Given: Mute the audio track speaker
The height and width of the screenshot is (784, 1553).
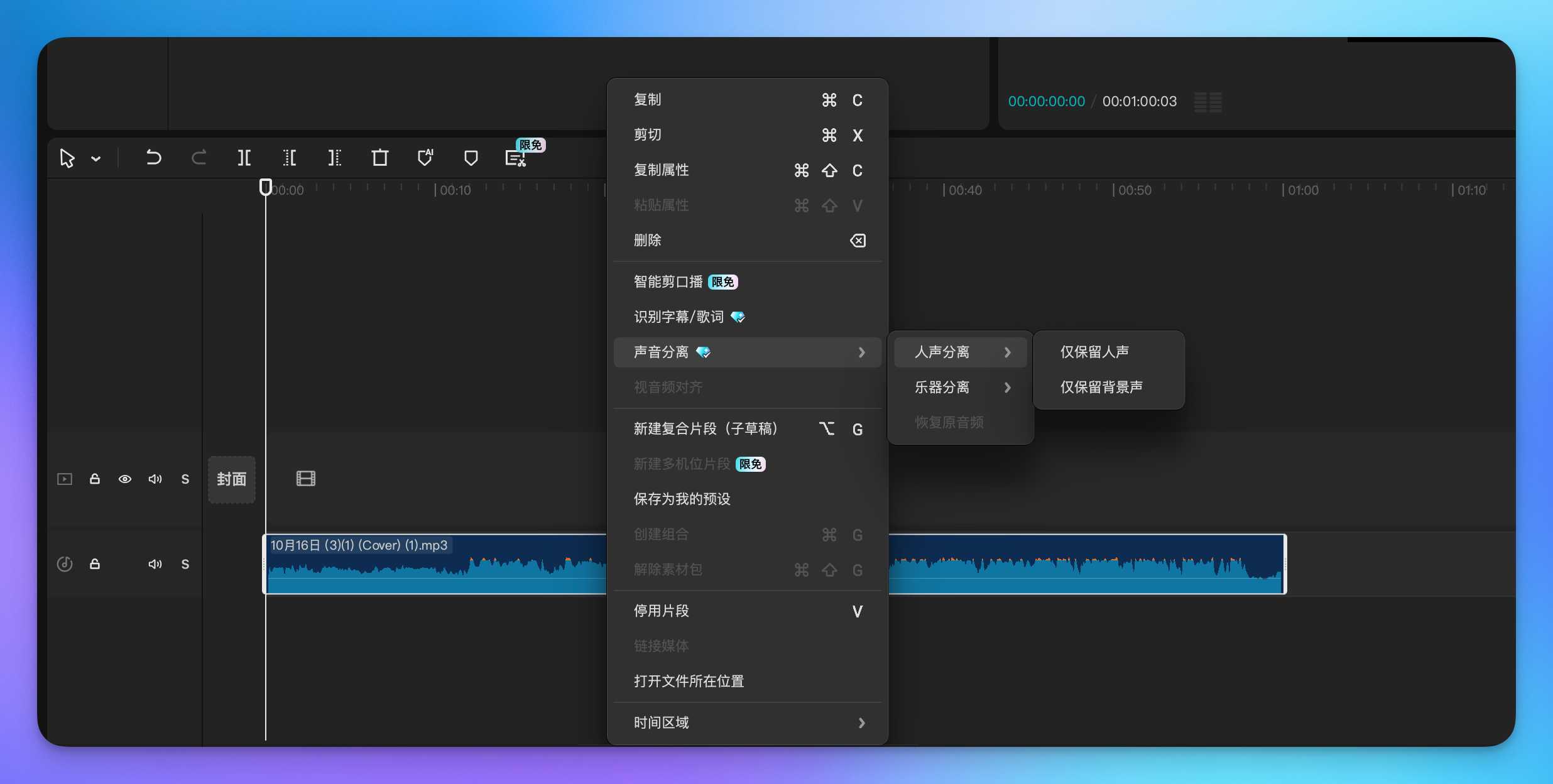Looking at the screenshot, I should tap(155, 564).
